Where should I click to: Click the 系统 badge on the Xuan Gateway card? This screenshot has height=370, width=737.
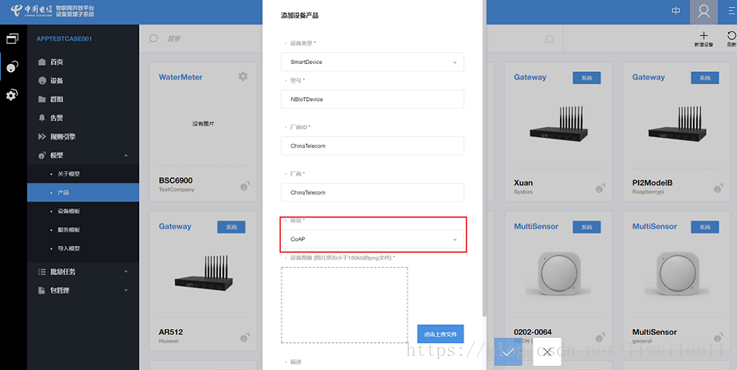(x=587, y=78)
